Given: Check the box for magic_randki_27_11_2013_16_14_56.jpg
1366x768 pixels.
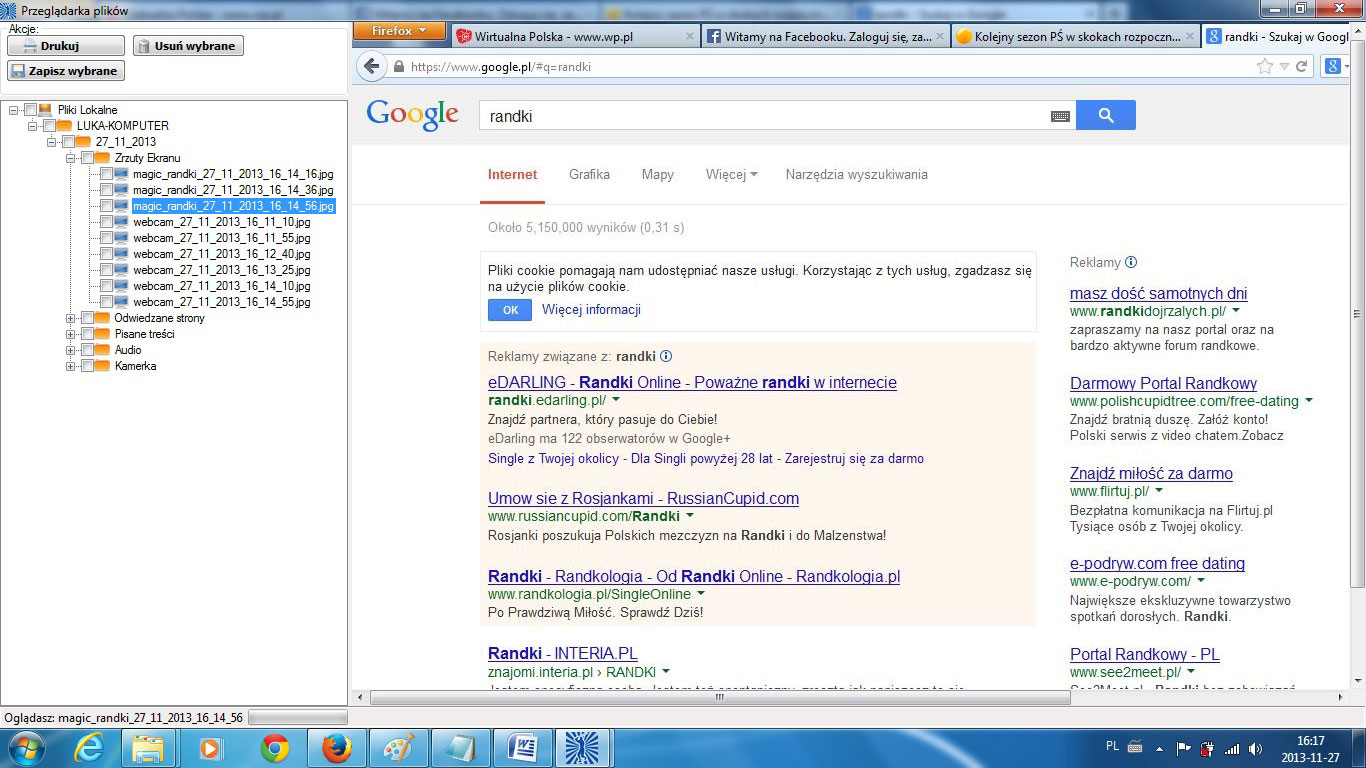Looking at the screenshot, I should pos(106,206).
